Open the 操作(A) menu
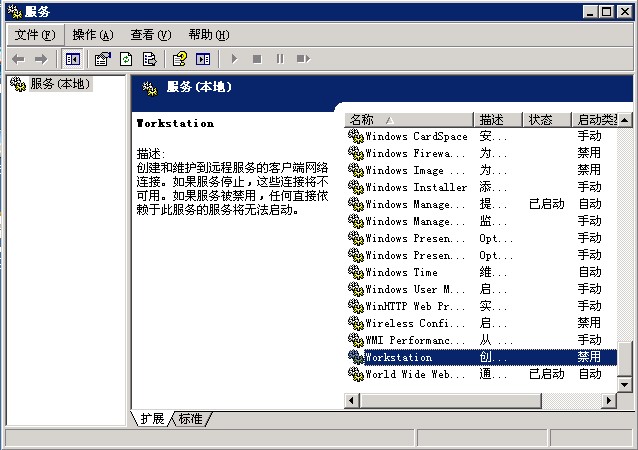The image size is (638, 450). 92,35
